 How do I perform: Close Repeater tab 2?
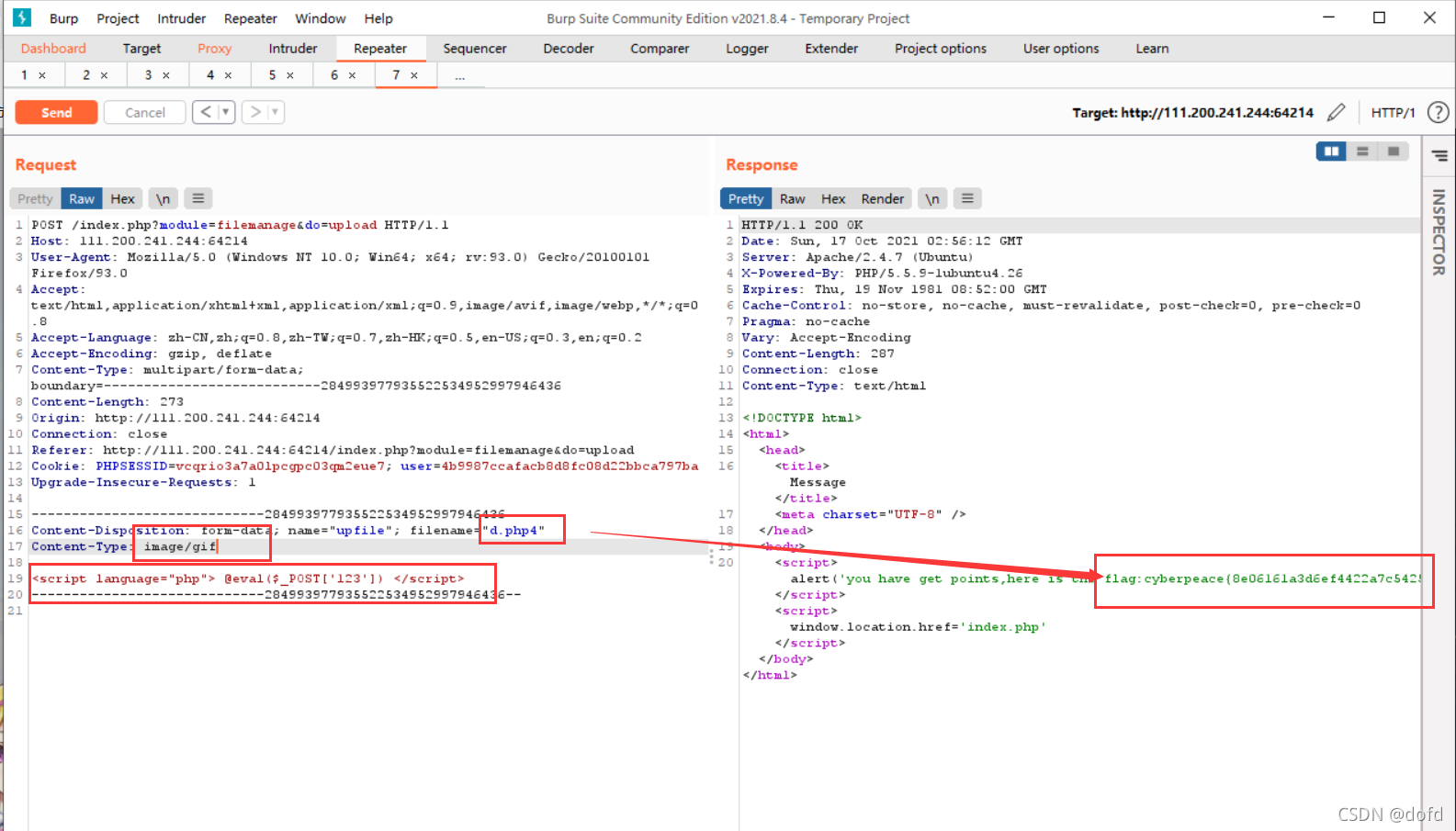point(104,75)
